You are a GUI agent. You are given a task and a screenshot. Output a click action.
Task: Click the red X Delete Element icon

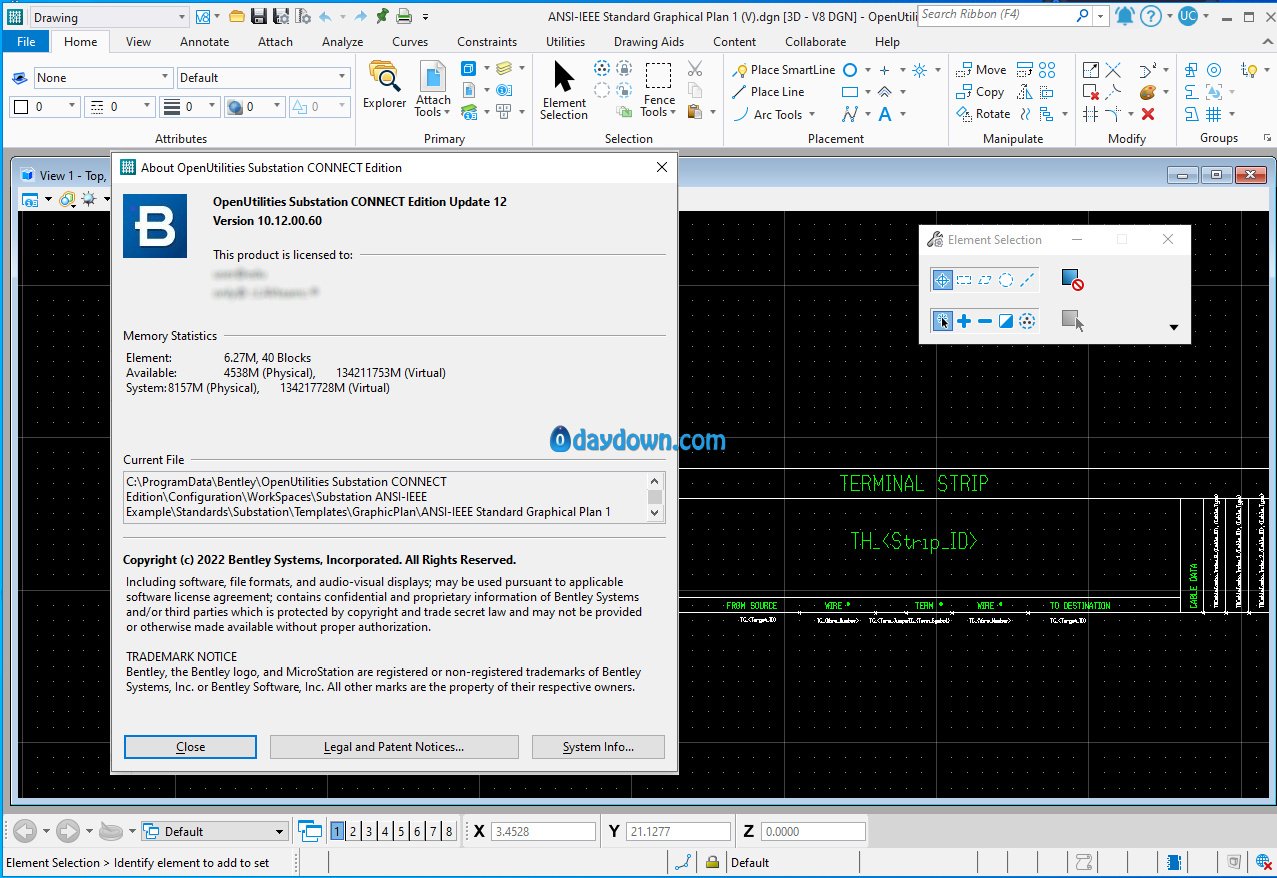point(1148,114)
